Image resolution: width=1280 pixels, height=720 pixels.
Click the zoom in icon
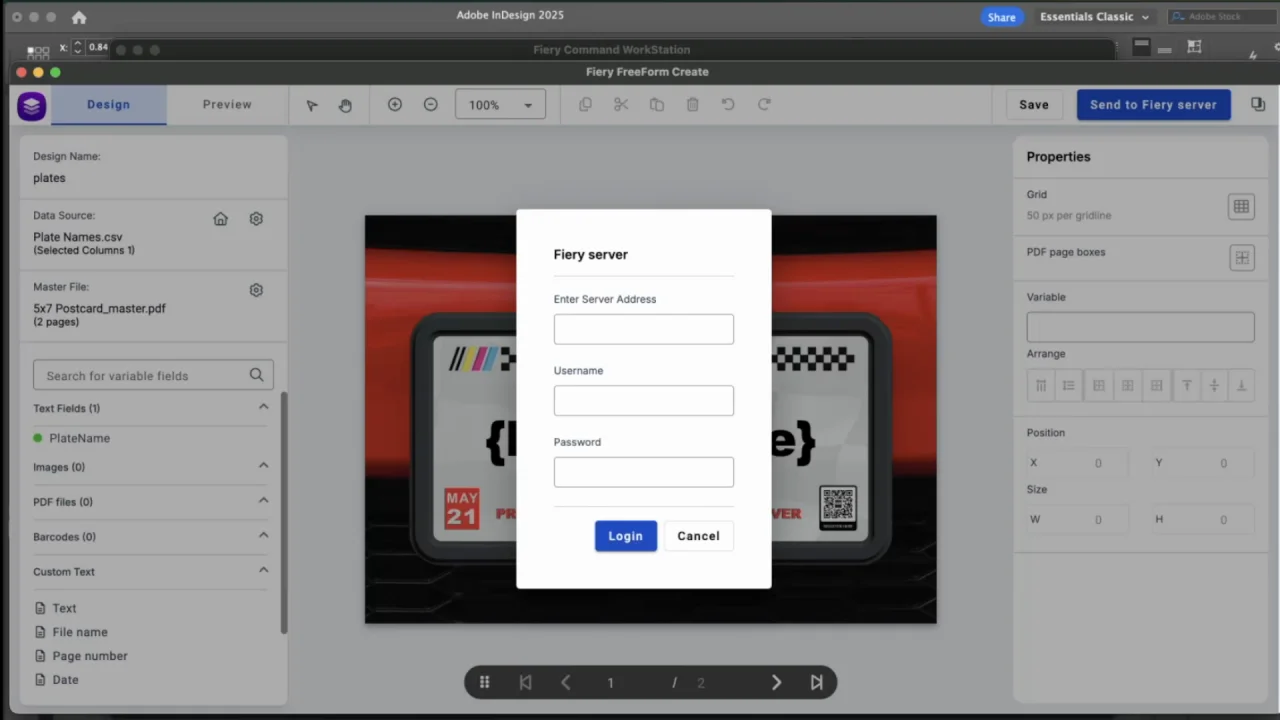coord(395,104)
